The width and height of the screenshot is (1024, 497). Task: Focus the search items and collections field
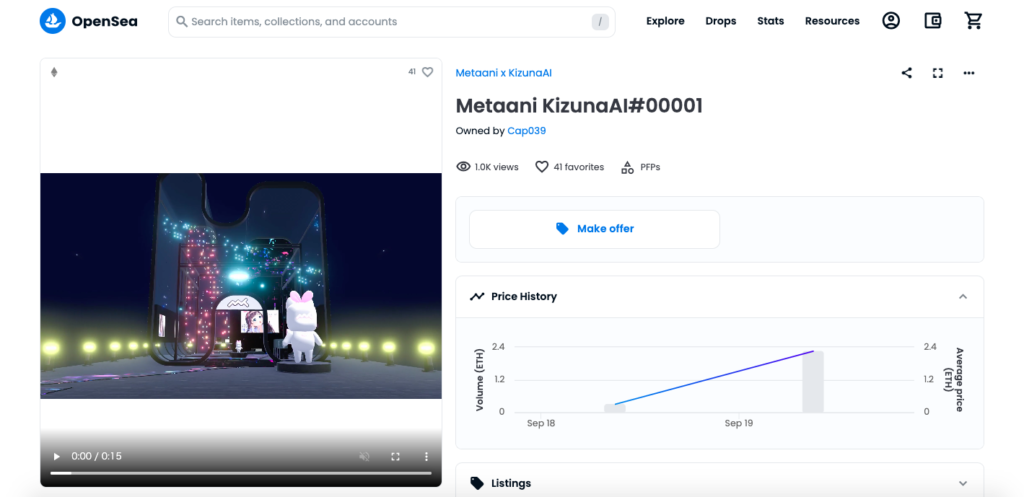click(391, 22)
